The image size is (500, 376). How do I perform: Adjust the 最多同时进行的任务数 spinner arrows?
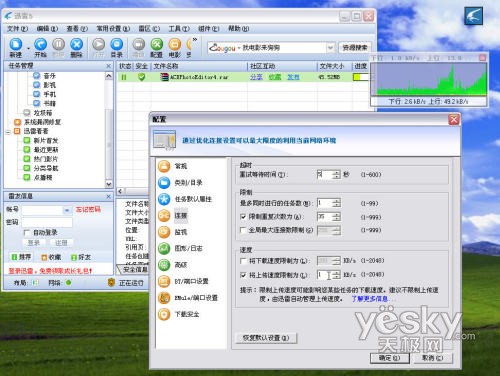[337, 203]
